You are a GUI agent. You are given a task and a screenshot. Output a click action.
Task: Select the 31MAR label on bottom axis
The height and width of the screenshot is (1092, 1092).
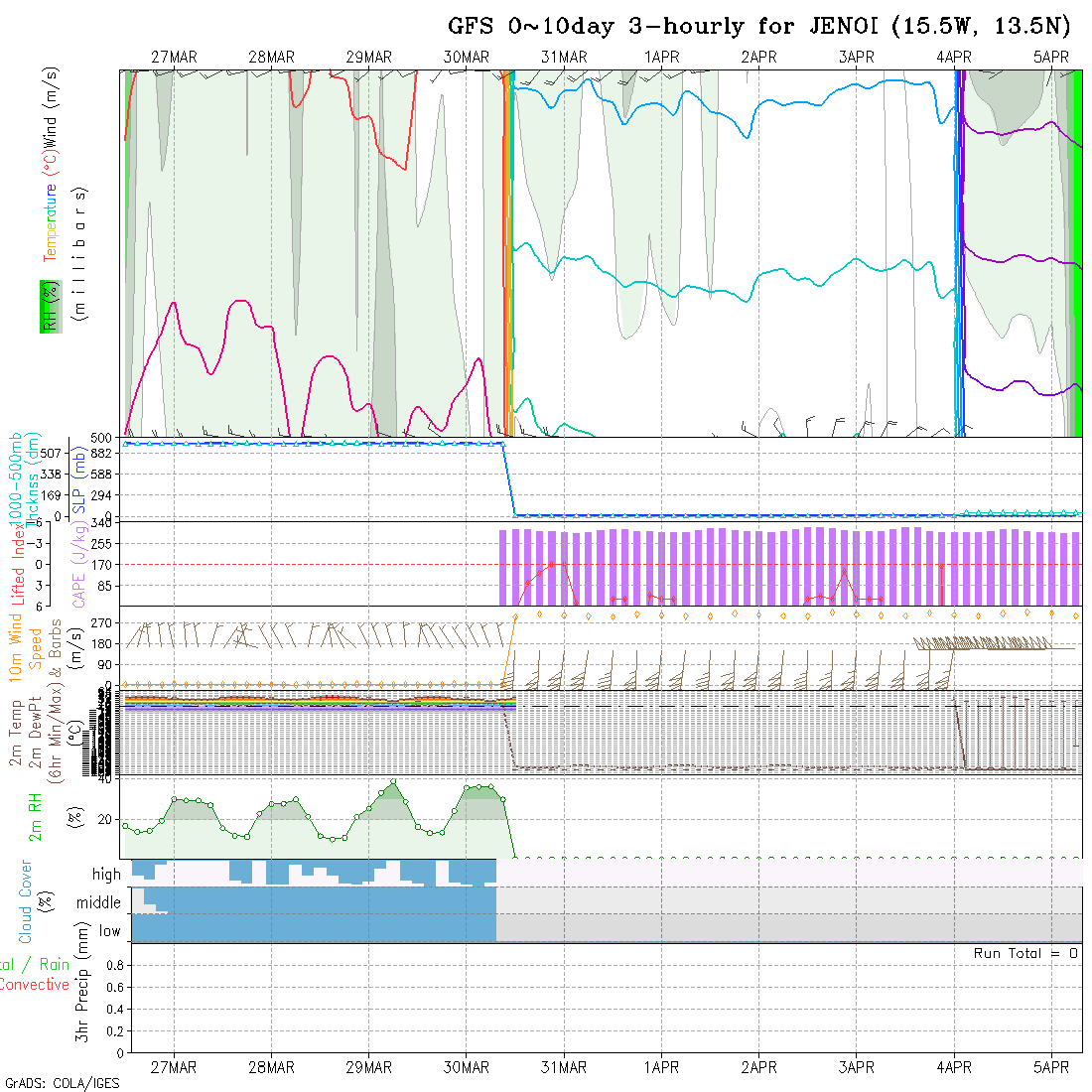tap(563, 1067)
